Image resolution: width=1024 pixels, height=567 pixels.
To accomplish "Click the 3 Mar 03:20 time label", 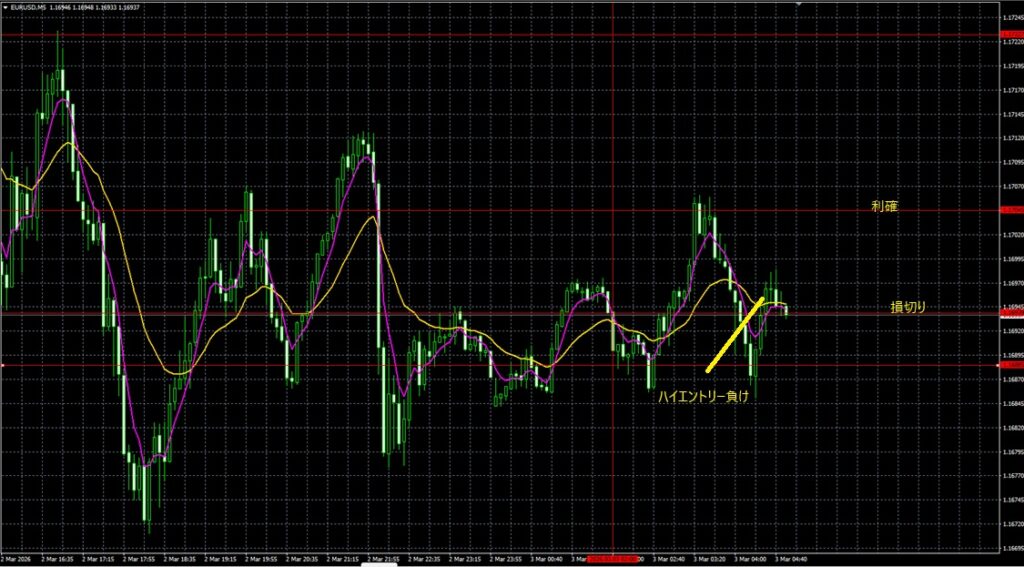I will 709,560.
